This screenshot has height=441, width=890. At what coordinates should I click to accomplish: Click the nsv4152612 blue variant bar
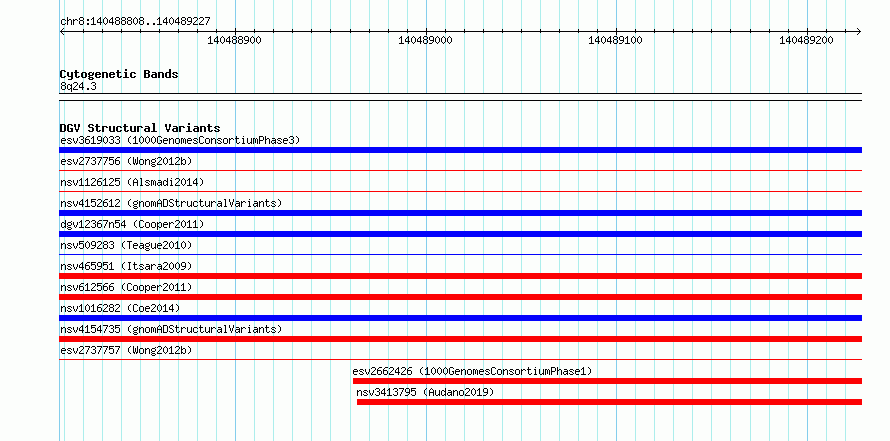coord(460,213)
